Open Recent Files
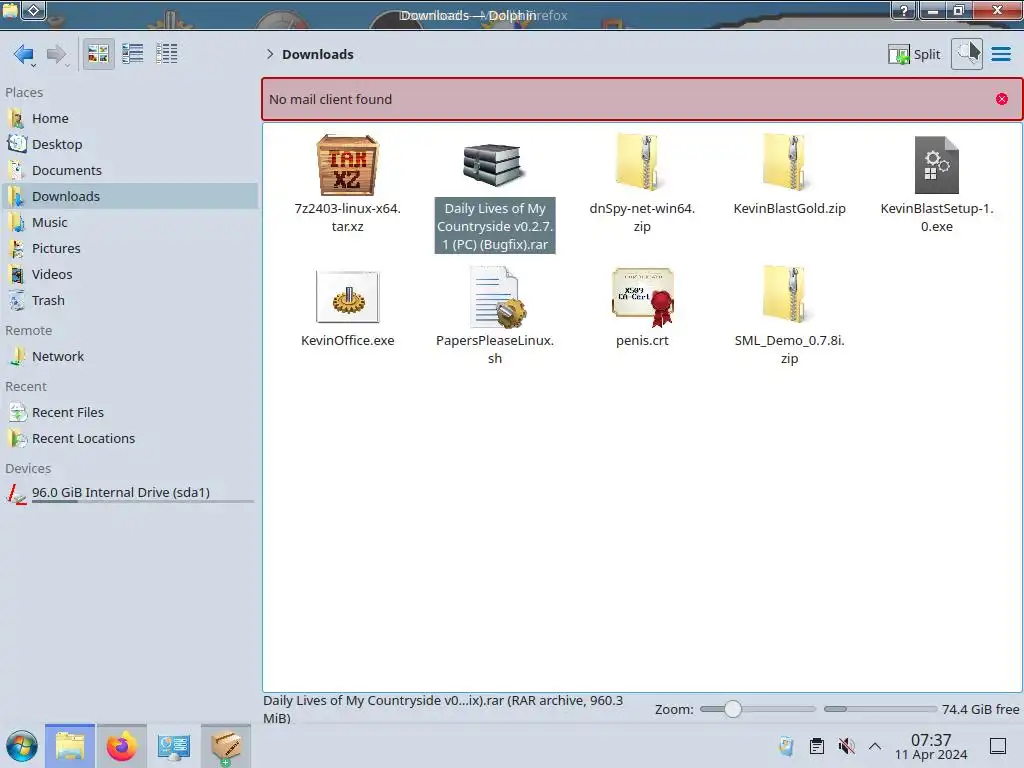Screen dimensions: 1024x768 (129, 413)
